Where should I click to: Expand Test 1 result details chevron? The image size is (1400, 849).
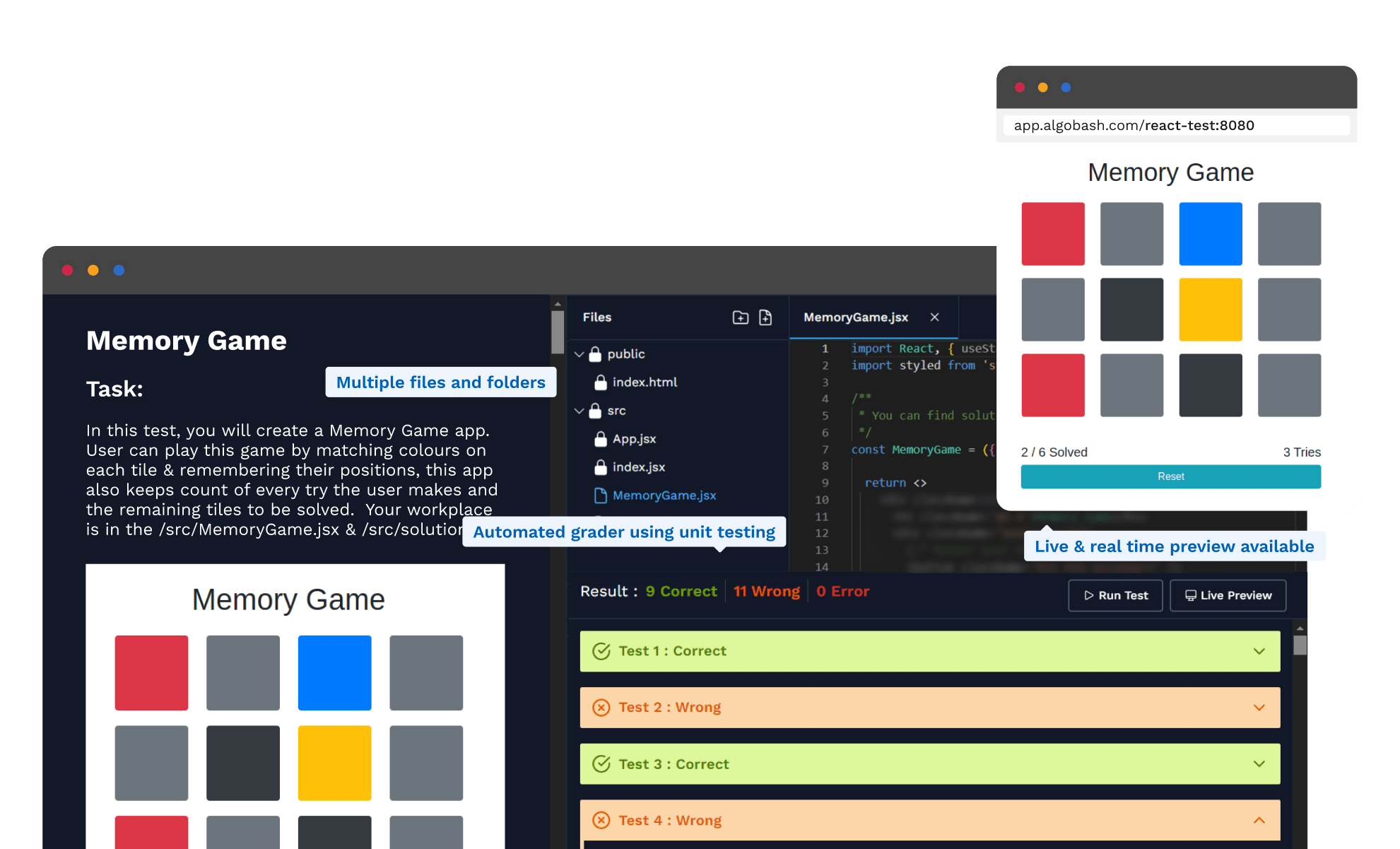point(1259,651)
